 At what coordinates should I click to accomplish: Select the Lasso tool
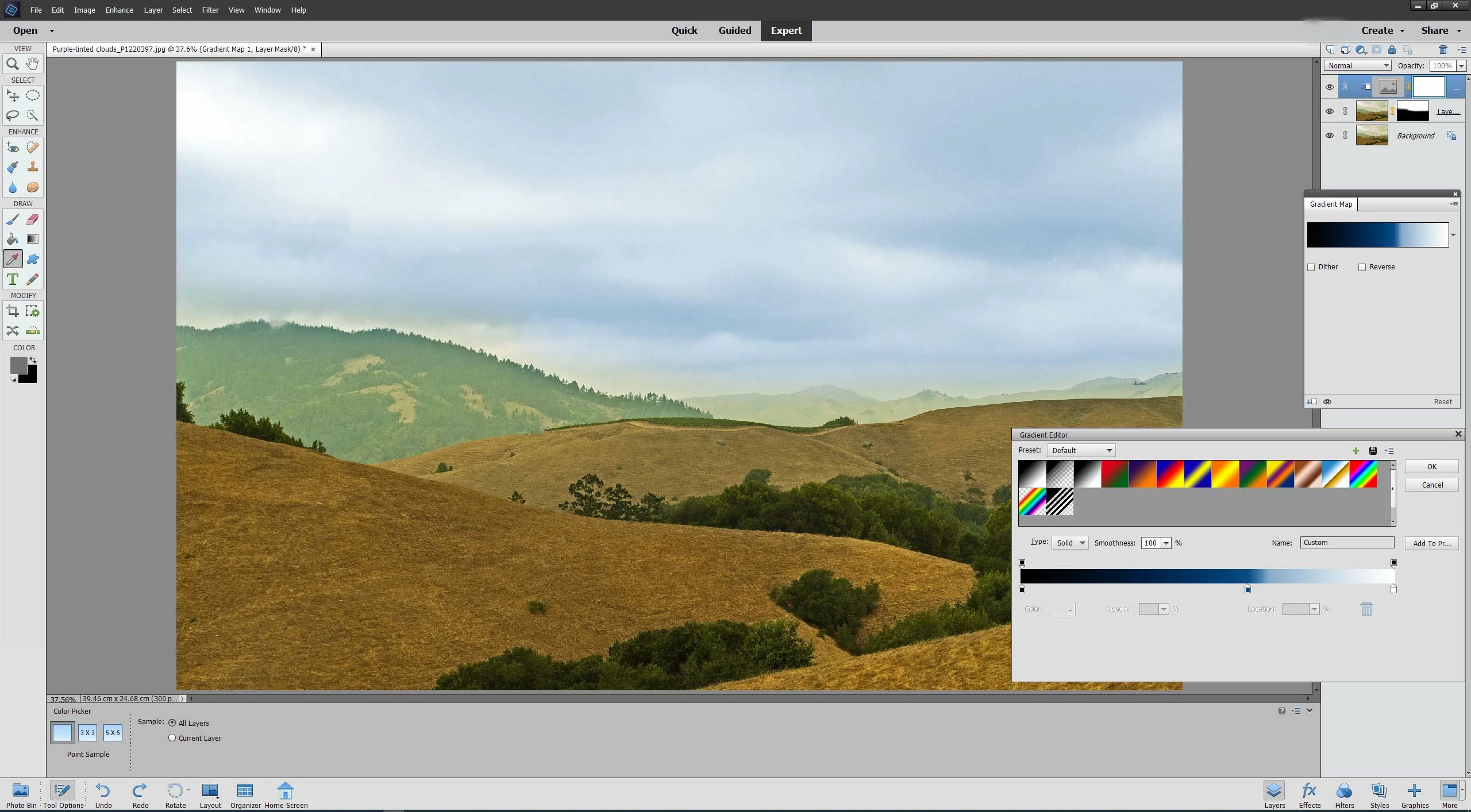[x=12, y=115]
